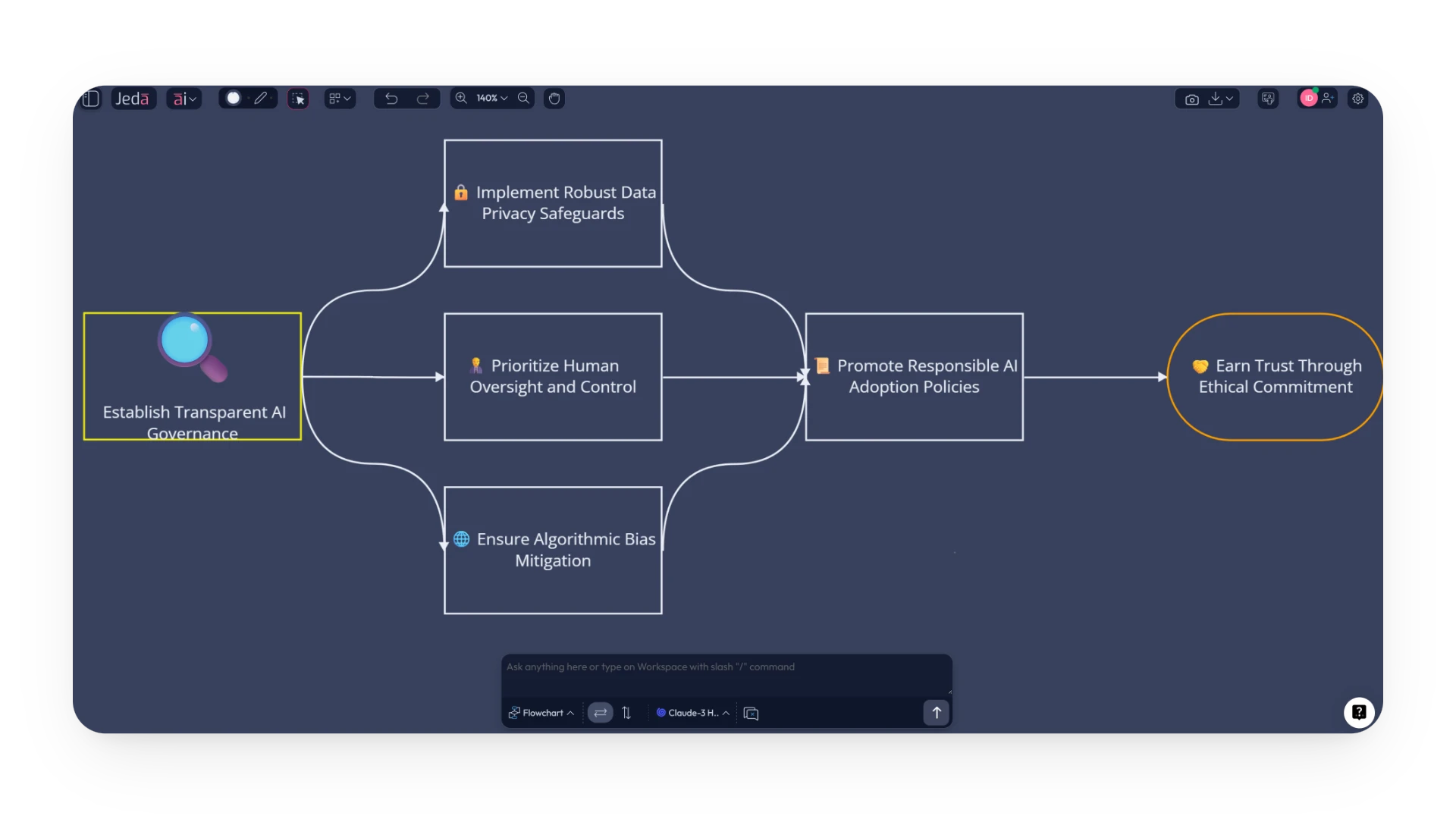Select the hand pan tool
This screenshot has width=1456, height=819.
pyautogui.click(x=554, y=99)
